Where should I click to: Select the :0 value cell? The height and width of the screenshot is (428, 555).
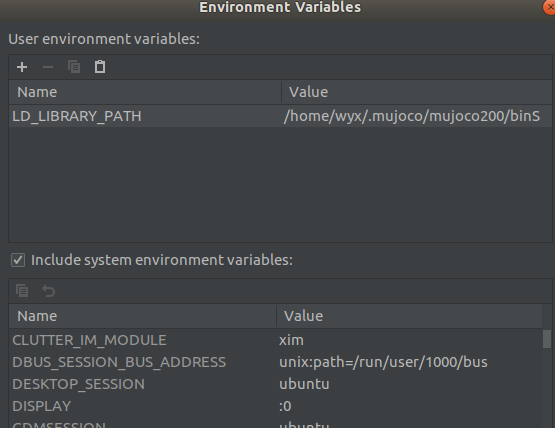coord(285,406)
